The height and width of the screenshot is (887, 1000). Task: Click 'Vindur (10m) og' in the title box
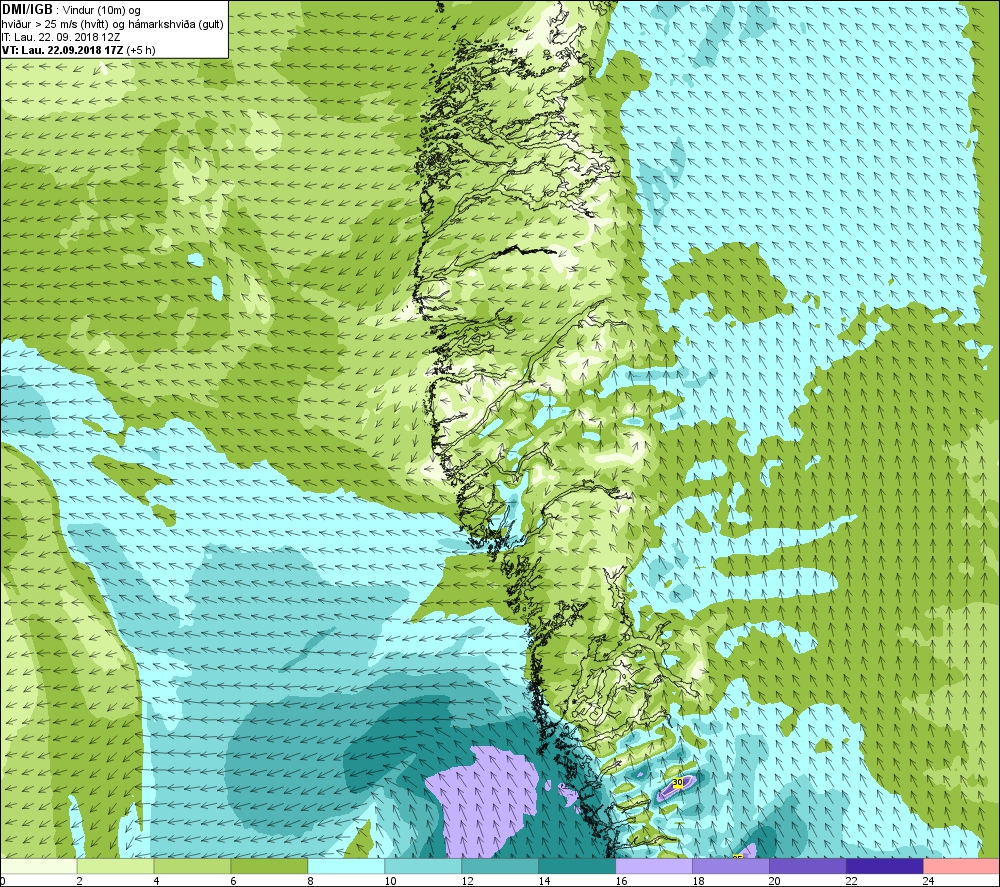pos(101,11)
